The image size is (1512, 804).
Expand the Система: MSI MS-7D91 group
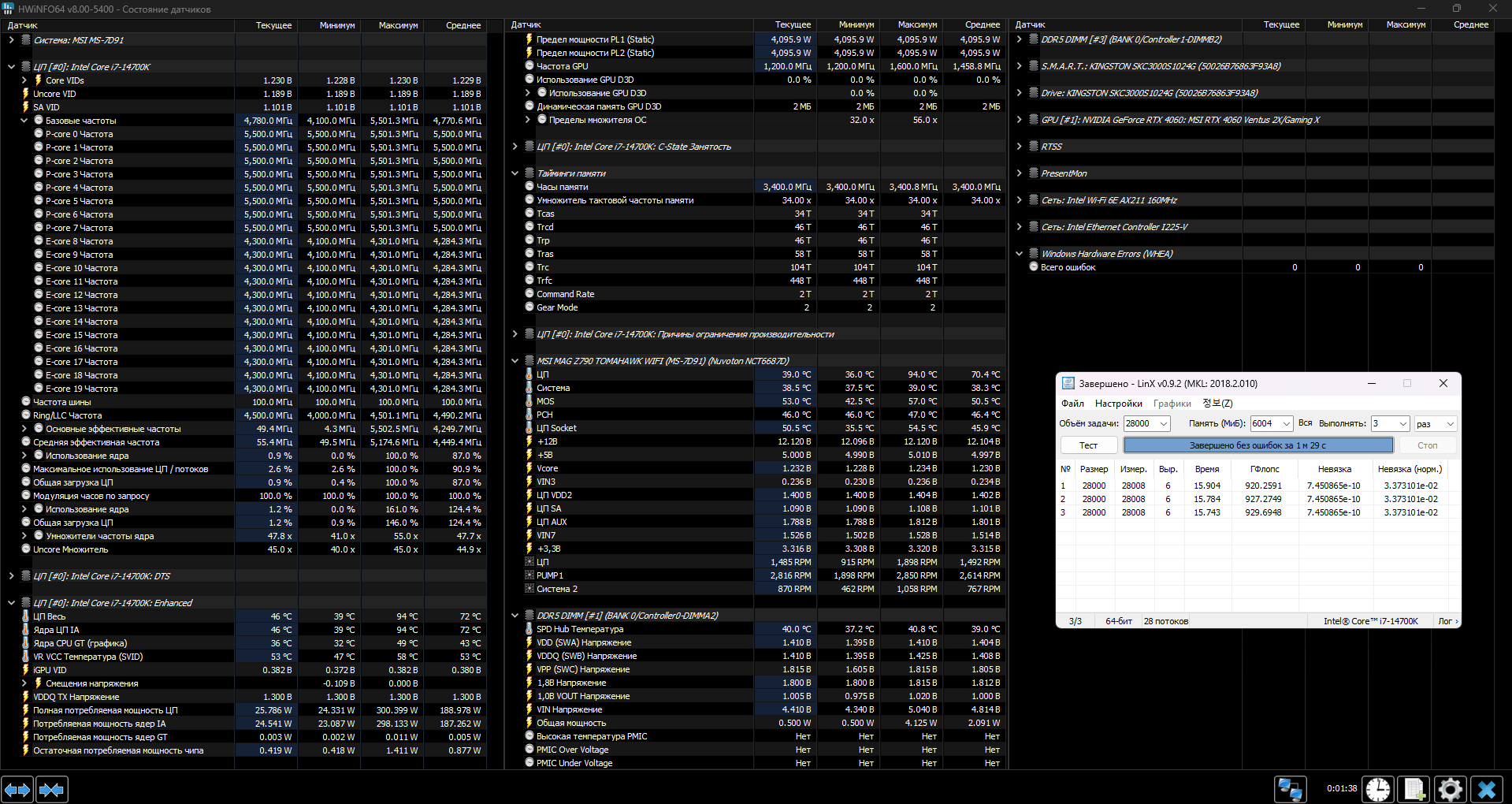[11, 40]
